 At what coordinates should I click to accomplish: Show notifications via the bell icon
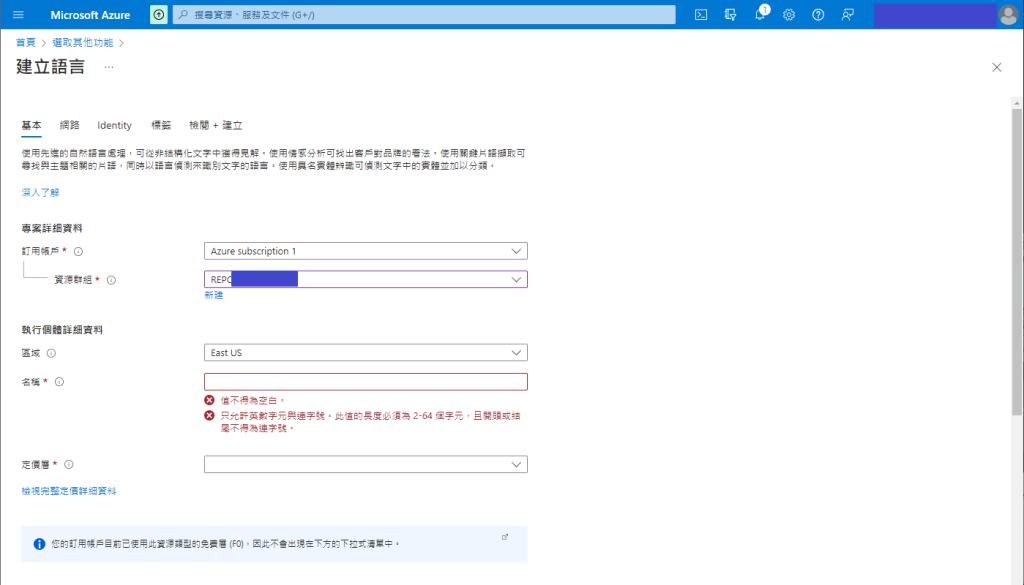point(760,15)
